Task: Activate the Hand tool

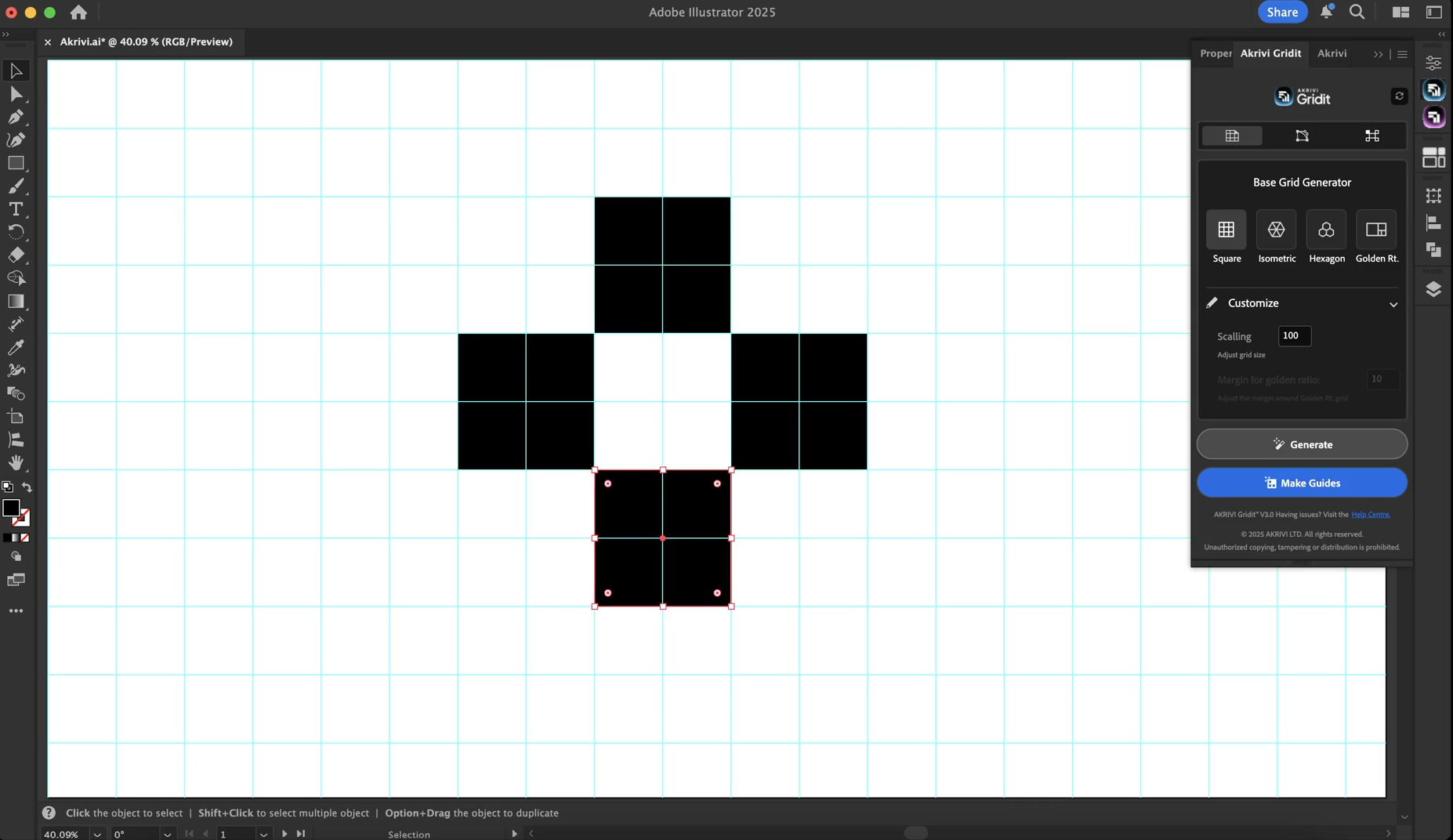Action: pyautogui.click(x=16, y=463)
